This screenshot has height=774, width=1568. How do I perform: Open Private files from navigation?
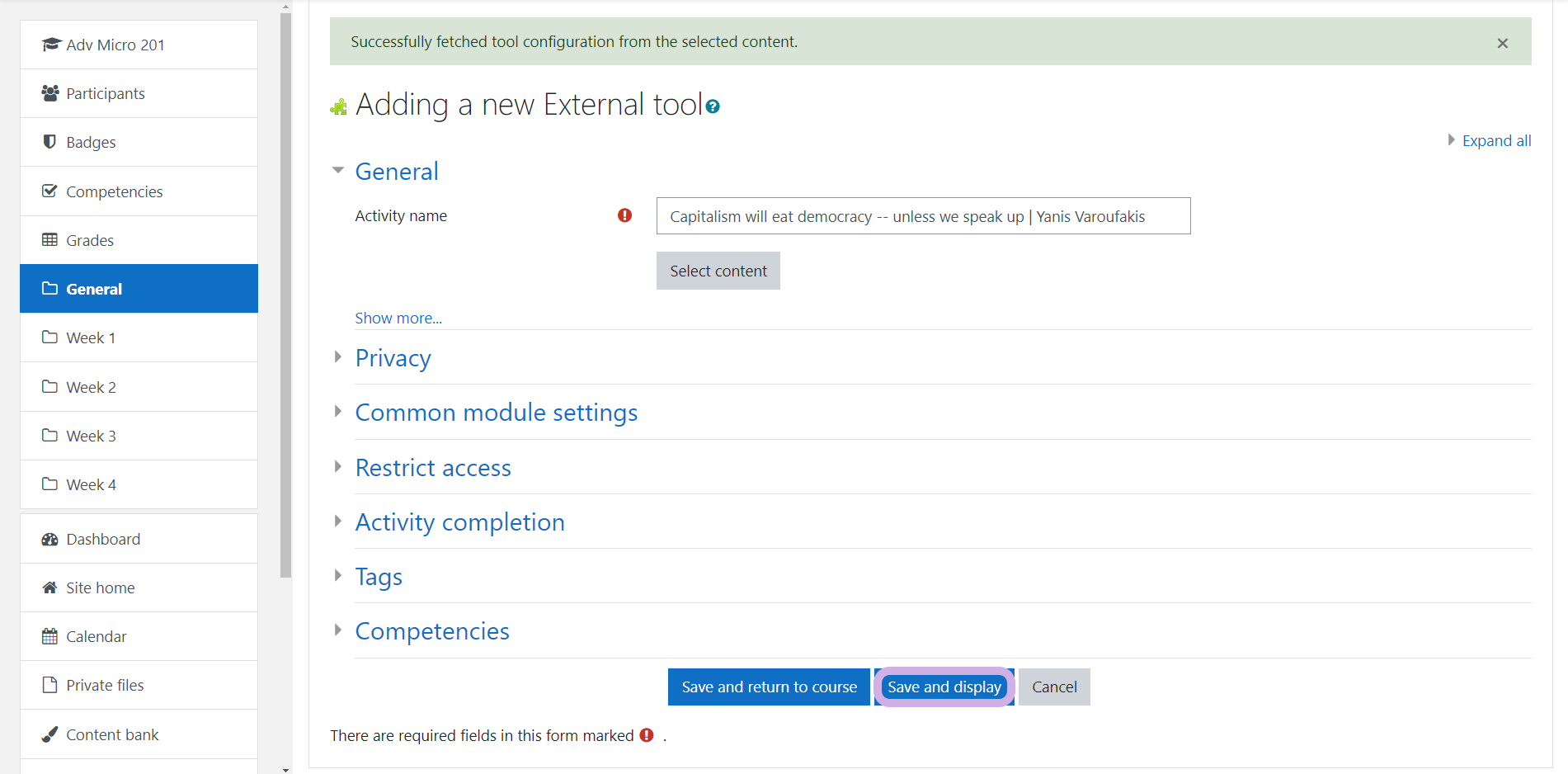[105, 685]
